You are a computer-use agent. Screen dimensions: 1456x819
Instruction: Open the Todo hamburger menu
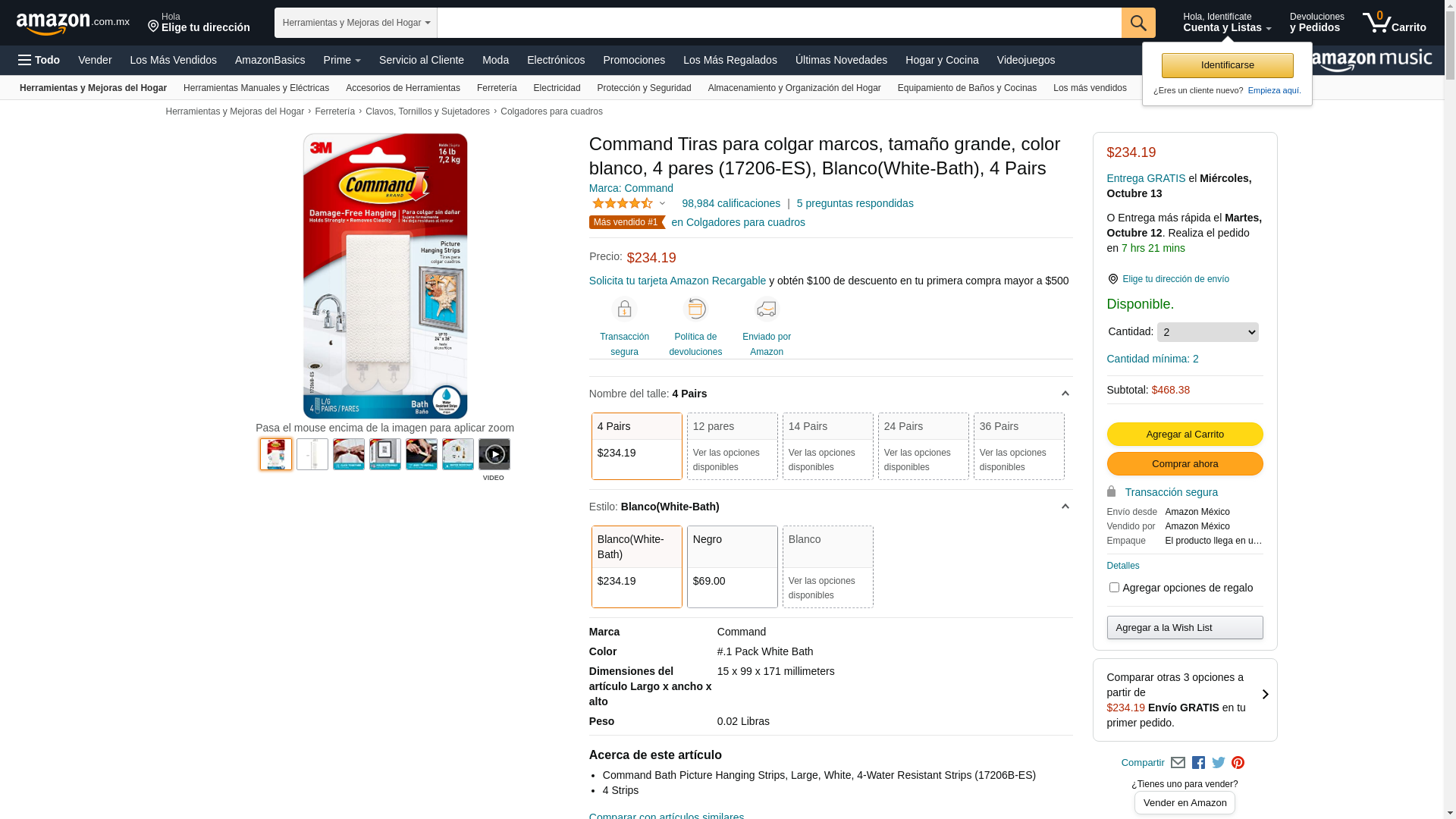click(39, 60)
